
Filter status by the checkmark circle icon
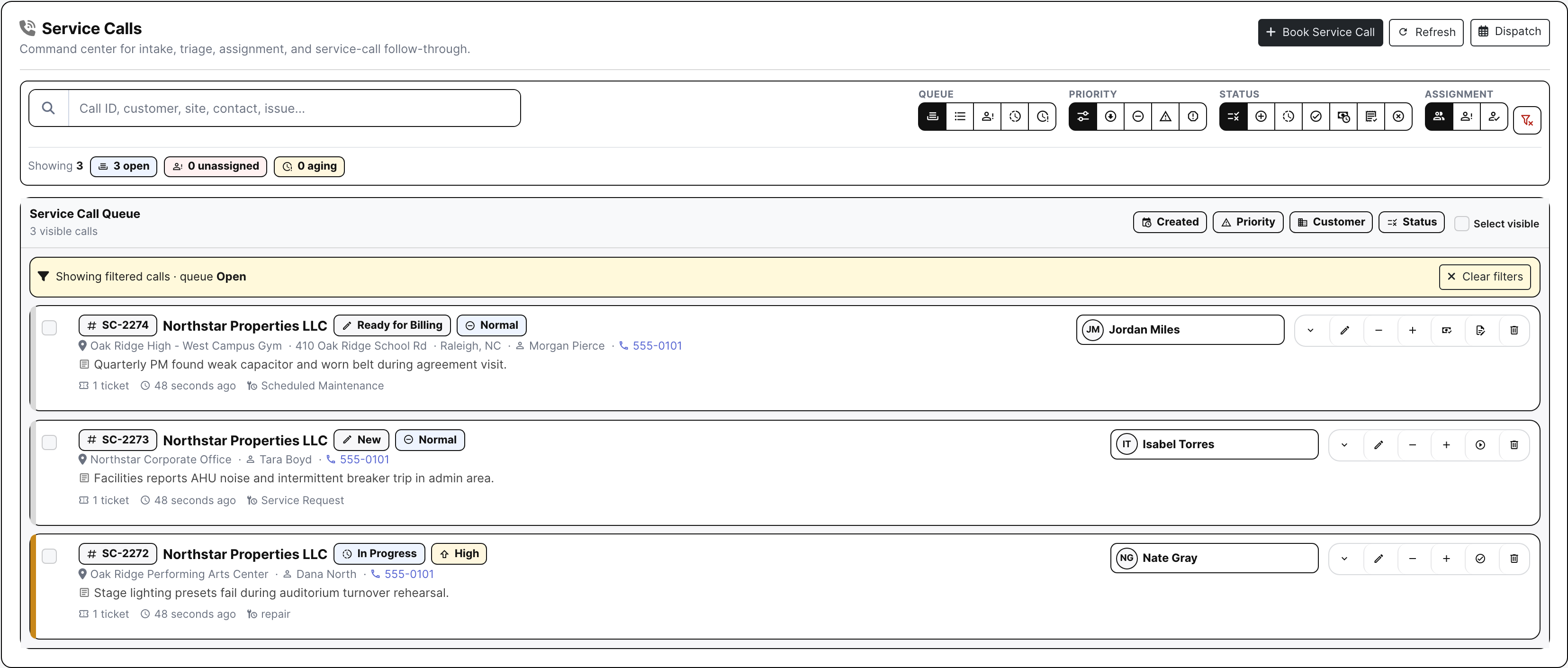point(1316,116)
